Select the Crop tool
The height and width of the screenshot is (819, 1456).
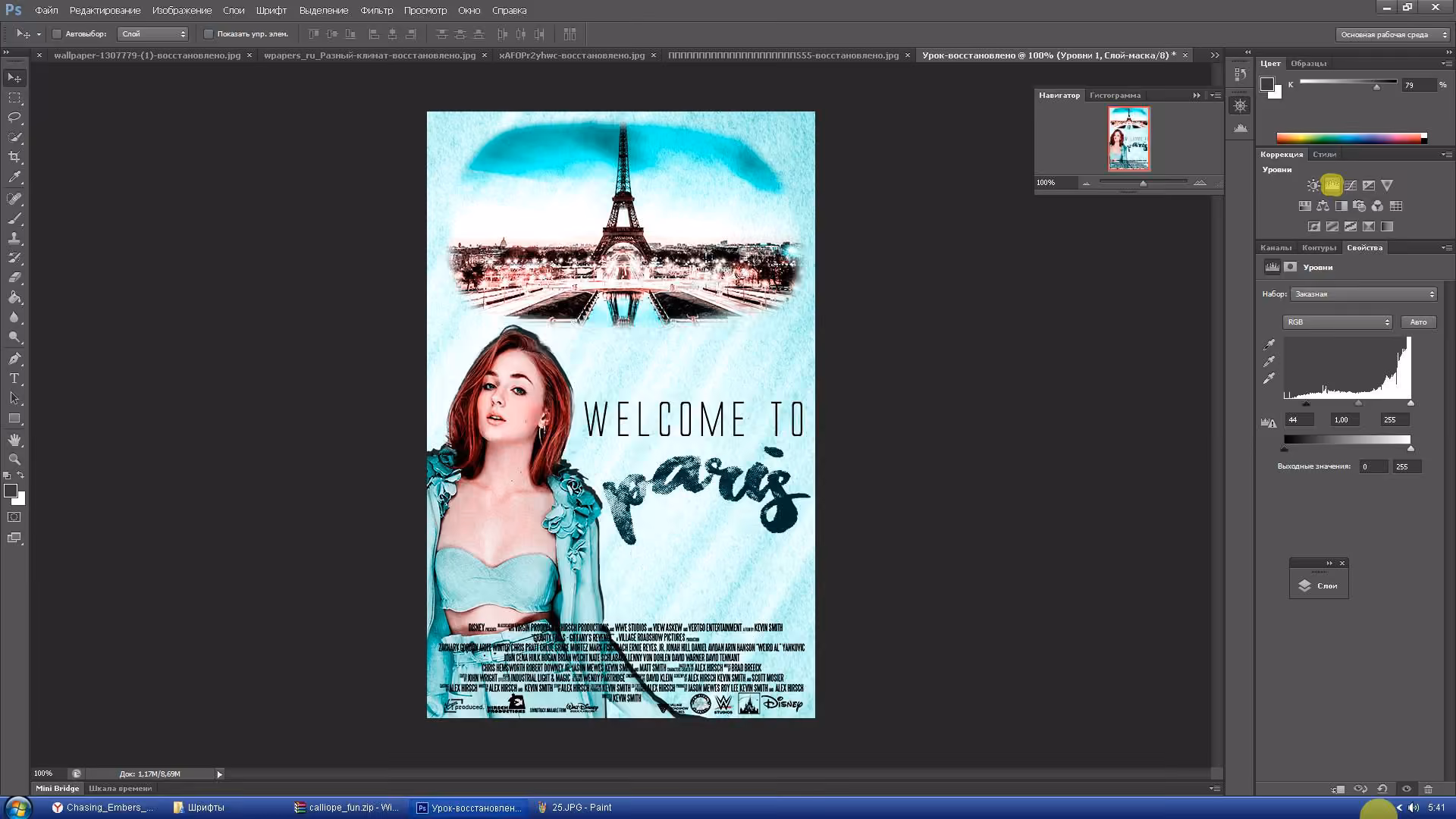click(x=14, y=157)
